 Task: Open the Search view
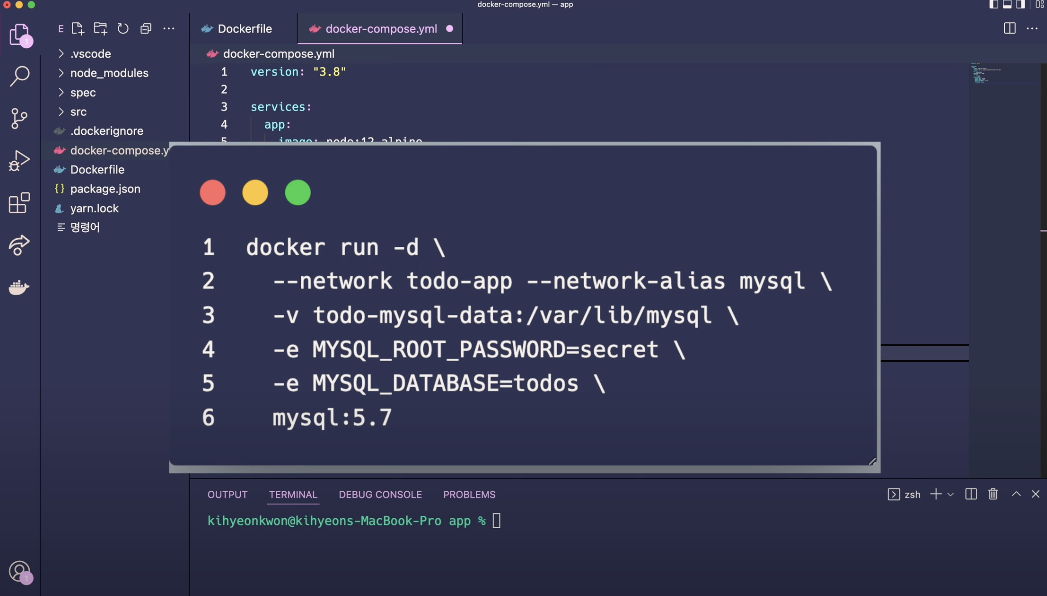coord(20,76)
